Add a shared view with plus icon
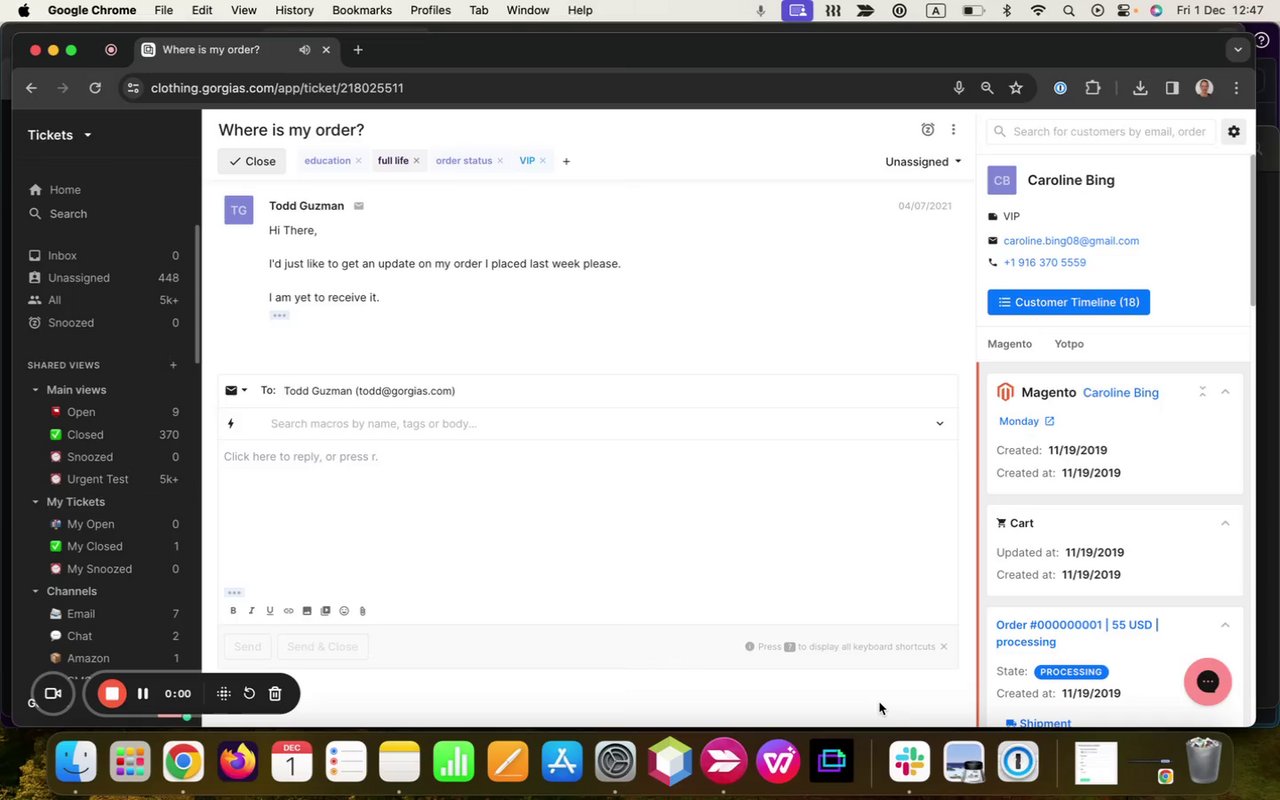The image size is (1280, 800). click(x=173, y=365)
